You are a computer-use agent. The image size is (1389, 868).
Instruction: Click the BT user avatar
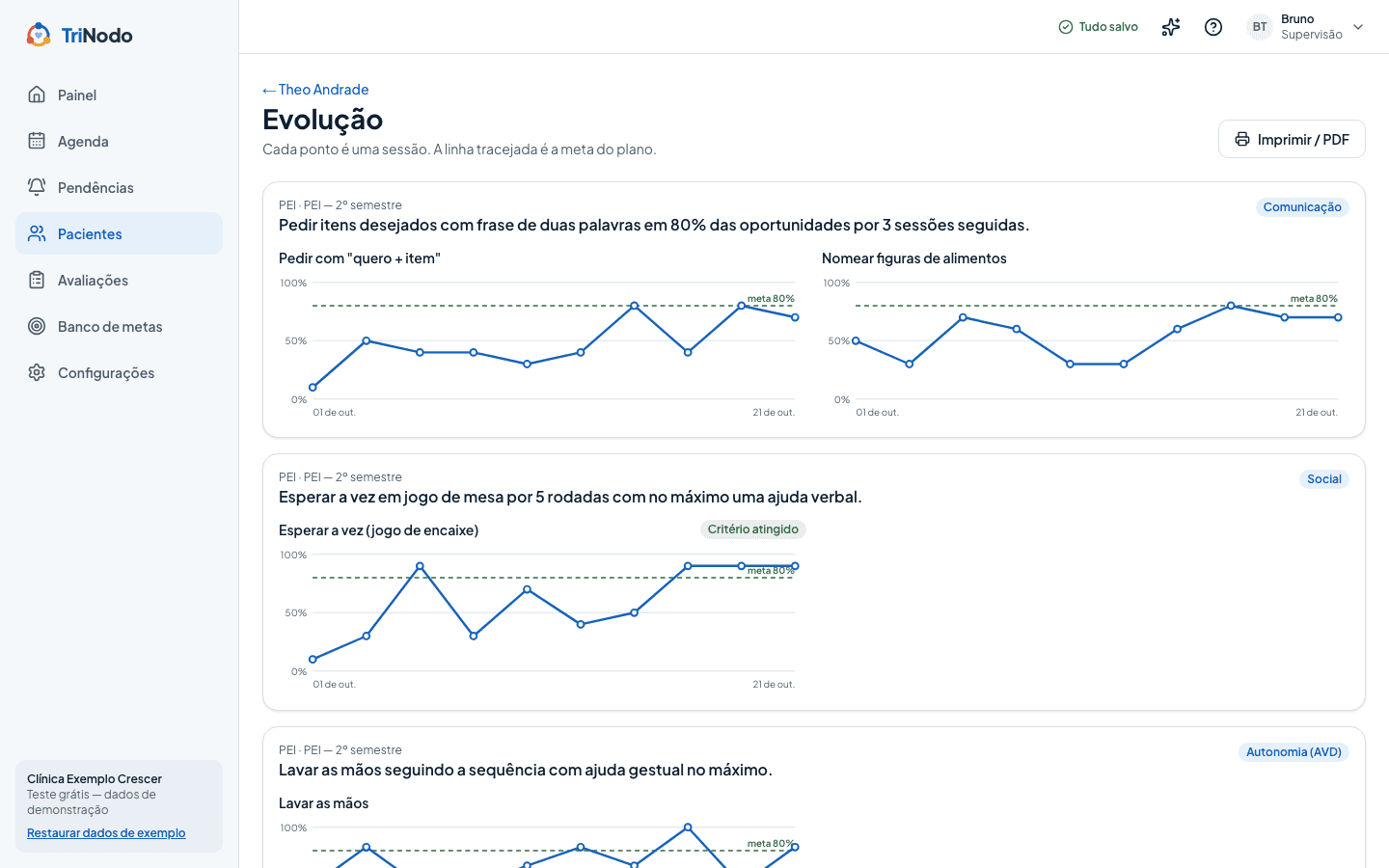[1260, 27]
